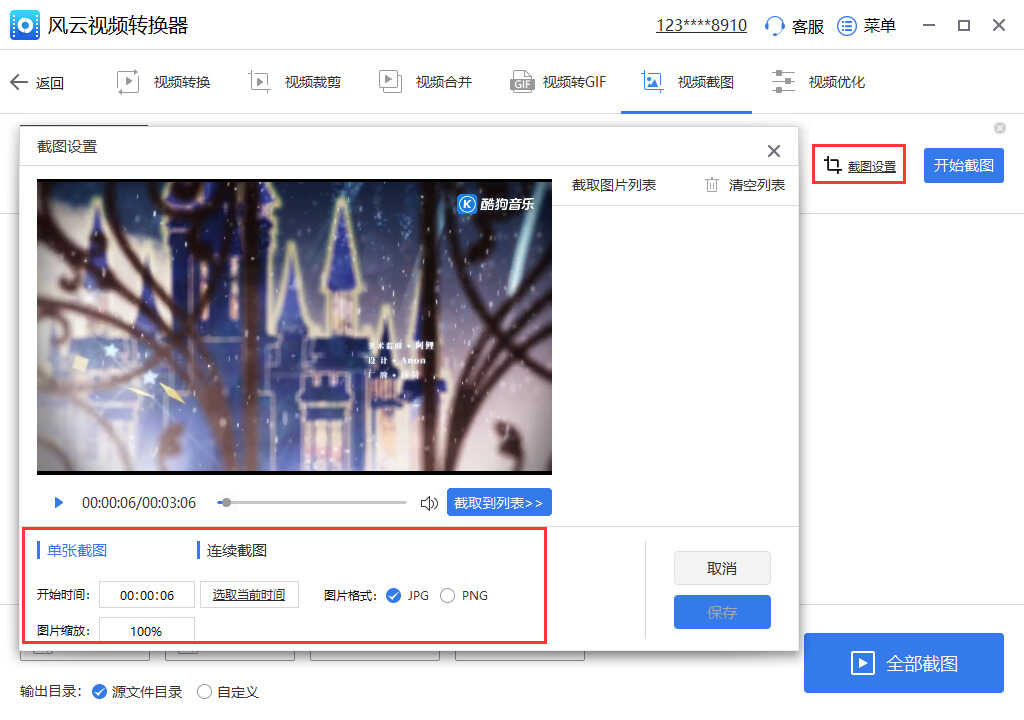Select 单张截图 mode
Image resolution: width=1024 pixels, height=720 pixels.
click(x=77, y=550)
